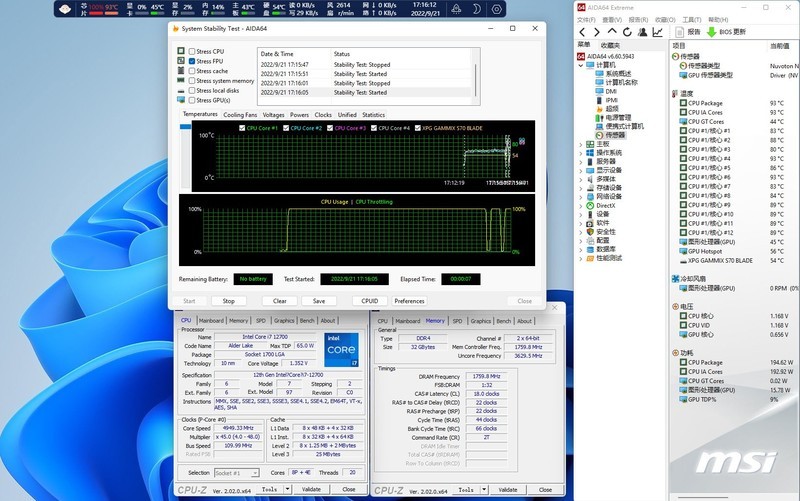This screenshot has height=501, width=800.
Task: Toggle CPU Core #2 graph checkbox
Action: point(286,128)
